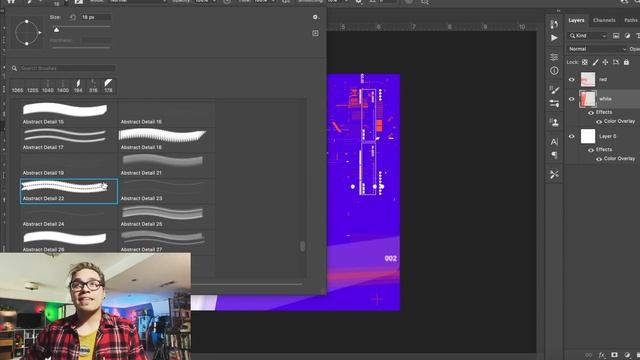Switch to the Layers tab
The width and height of the screenshot is (640, 360).
click(x=576, y=20)
